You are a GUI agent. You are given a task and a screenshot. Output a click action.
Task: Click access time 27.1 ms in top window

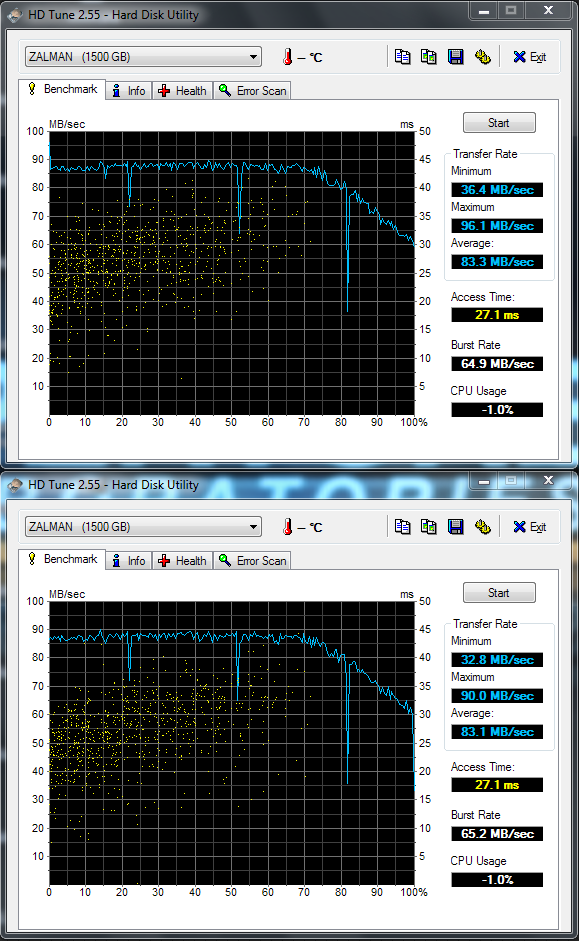(497, 314)
